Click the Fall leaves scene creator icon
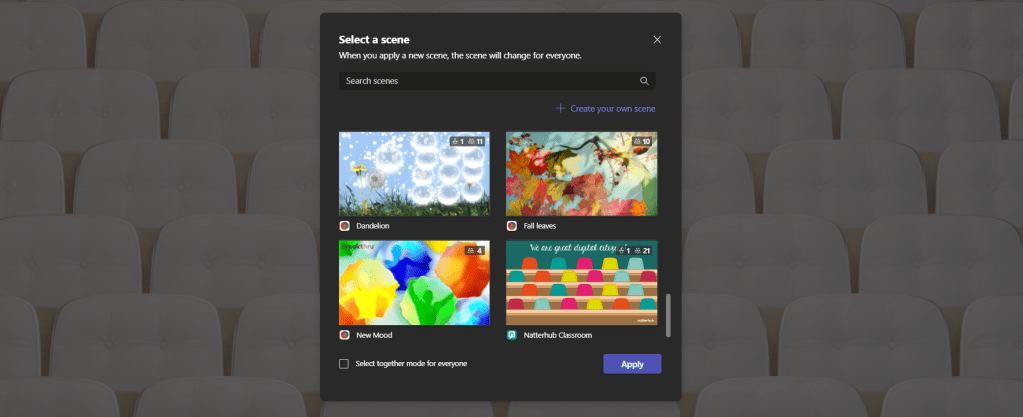This screenshot has height=417, width=1023. click(512, 227)
